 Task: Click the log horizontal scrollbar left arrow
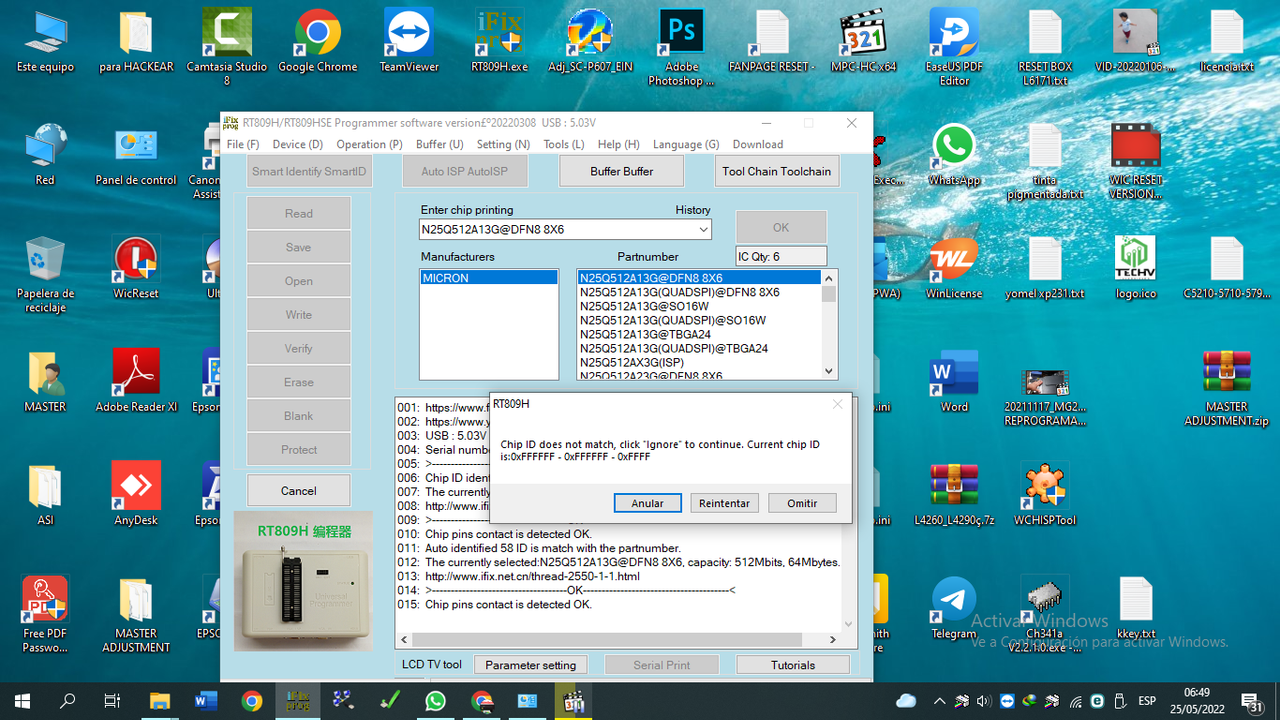tap(404, 640)
